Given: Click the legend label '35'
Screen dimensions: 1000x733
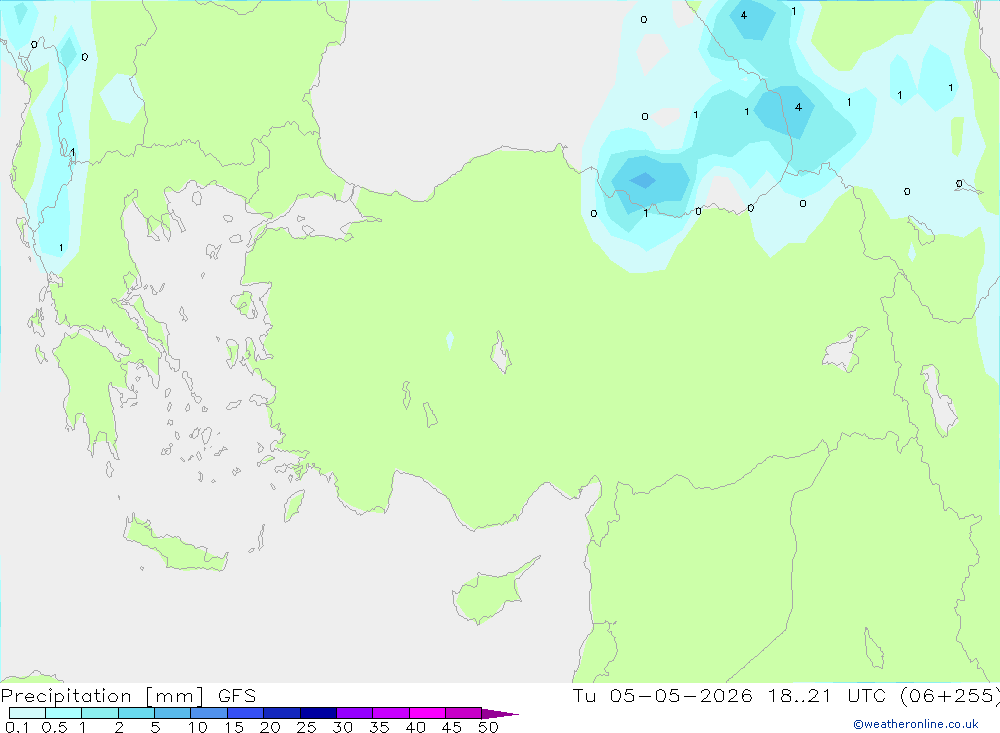Looking at the screenshot, I should tap(379, 727).
